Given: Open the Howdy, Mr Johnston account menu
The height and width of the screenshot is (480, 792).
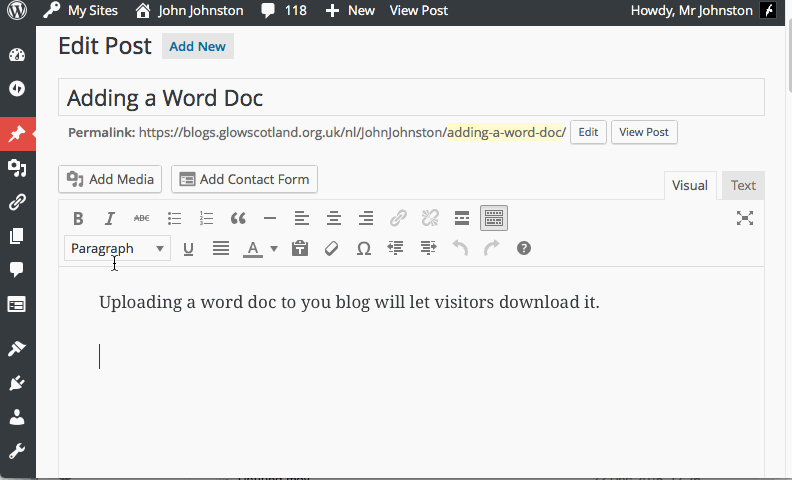Looking at the screenshot, I should 704,11.
